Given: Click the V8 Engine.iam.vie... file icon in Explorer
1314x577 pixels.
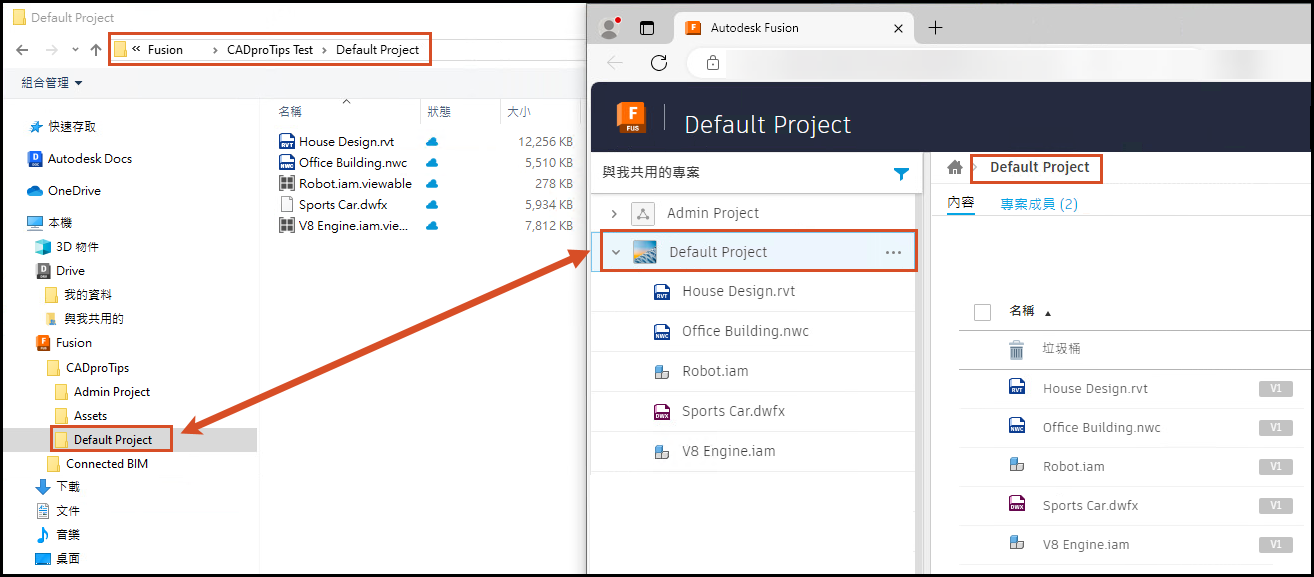Looking at the screenshot, I should pyautogui.click(x=287, y=225).
